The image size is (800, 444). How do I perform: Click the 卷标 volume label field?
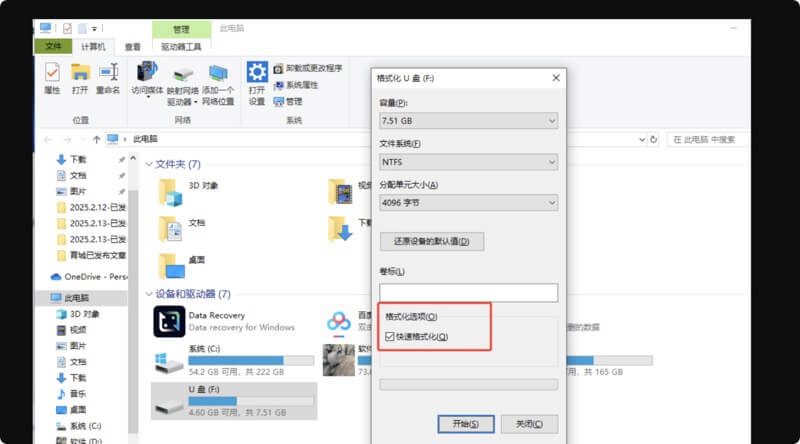pyautogui.click(x=468, y=292)
